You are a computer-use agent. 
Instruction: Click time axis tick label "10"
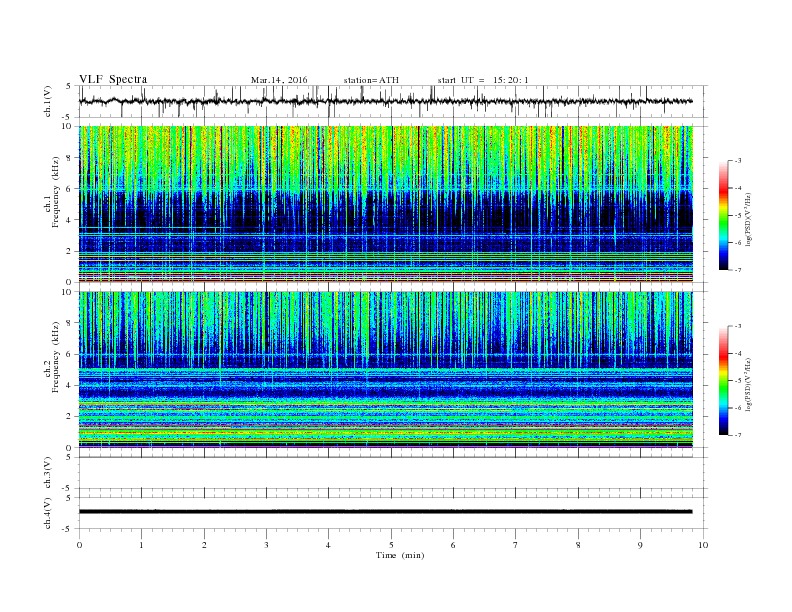(x=703, y=545)
